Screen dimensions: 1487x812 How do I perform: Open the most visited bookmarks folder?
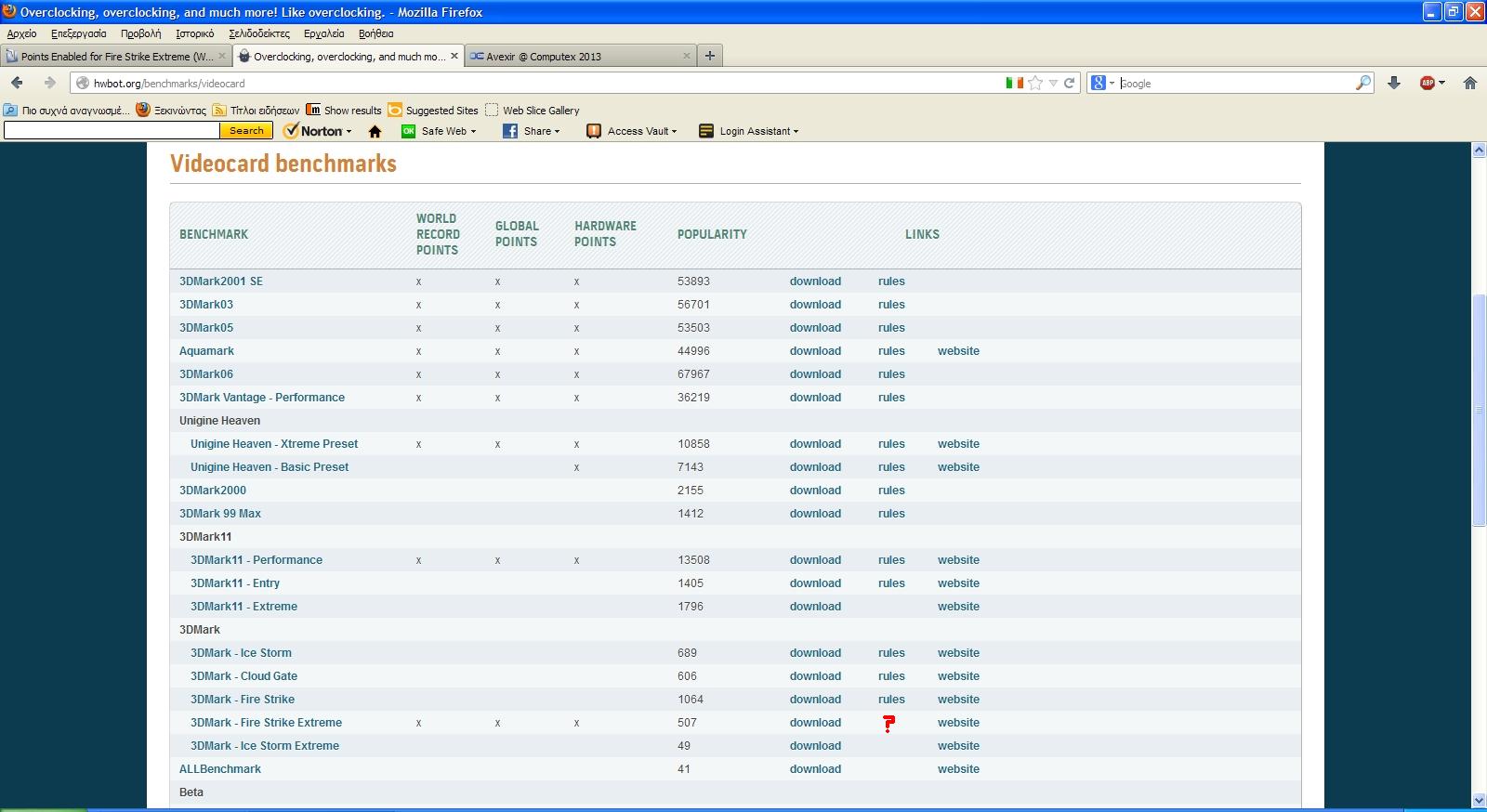[x=66, y=110]
